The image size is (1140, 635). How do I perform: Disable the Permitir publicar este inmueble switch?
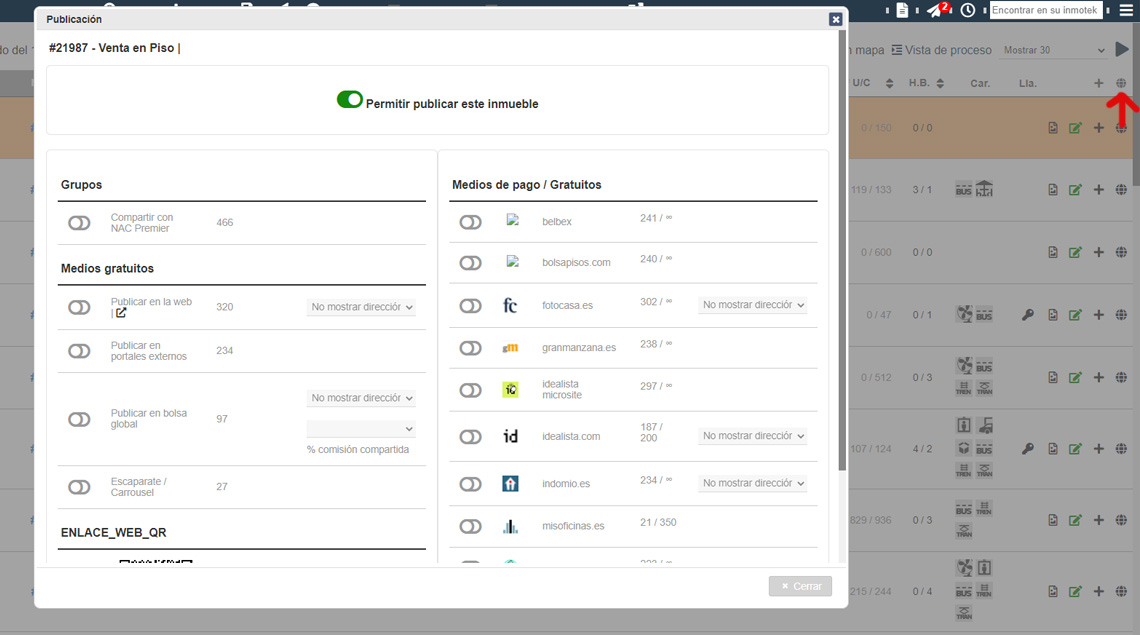tap(350, 100)
